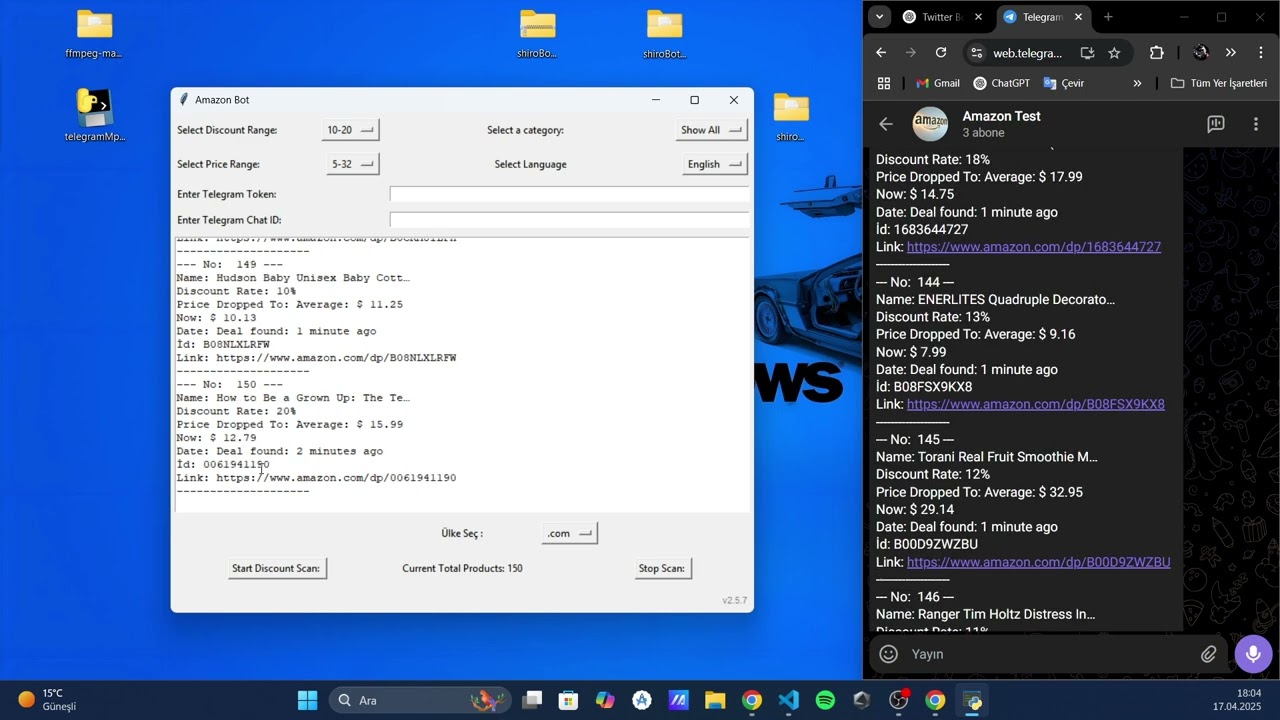Screen dimensions: 1280x720
Task: Open the discount range 10-20 dropdown
Action: pyautogui.click(x=350, y=130)
